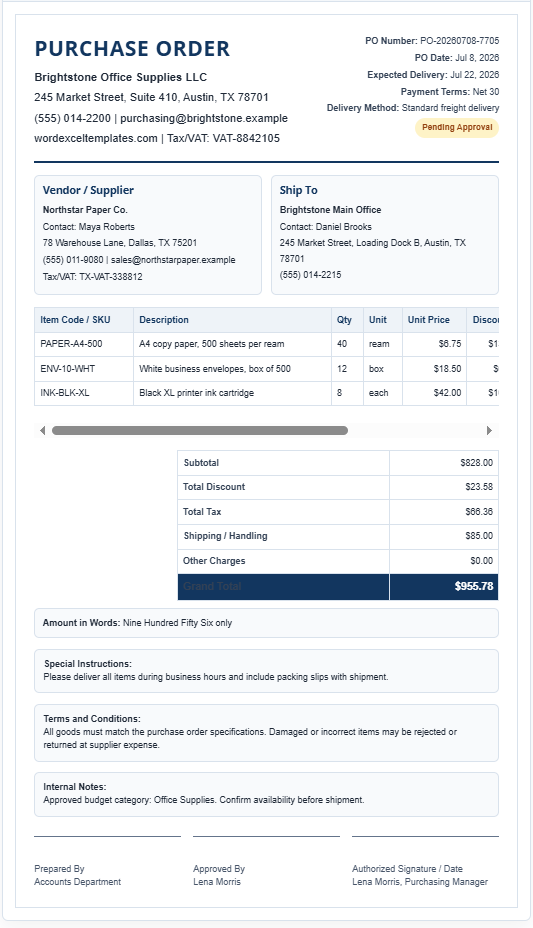Click the Amount in Words line
Viewport: 533px width, 928px height.
point(137,623)
